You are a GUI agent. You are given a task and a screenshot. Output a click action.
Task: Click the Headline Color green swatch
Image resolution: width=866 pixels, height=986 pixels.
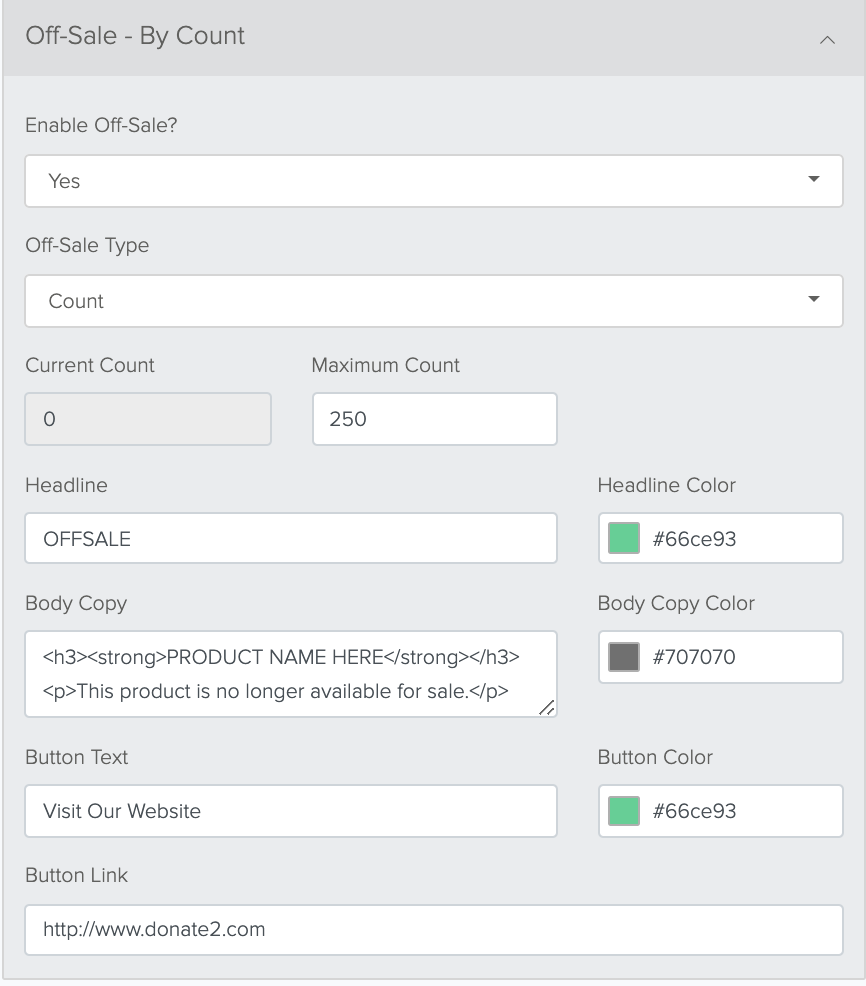[x=624, y=538]
